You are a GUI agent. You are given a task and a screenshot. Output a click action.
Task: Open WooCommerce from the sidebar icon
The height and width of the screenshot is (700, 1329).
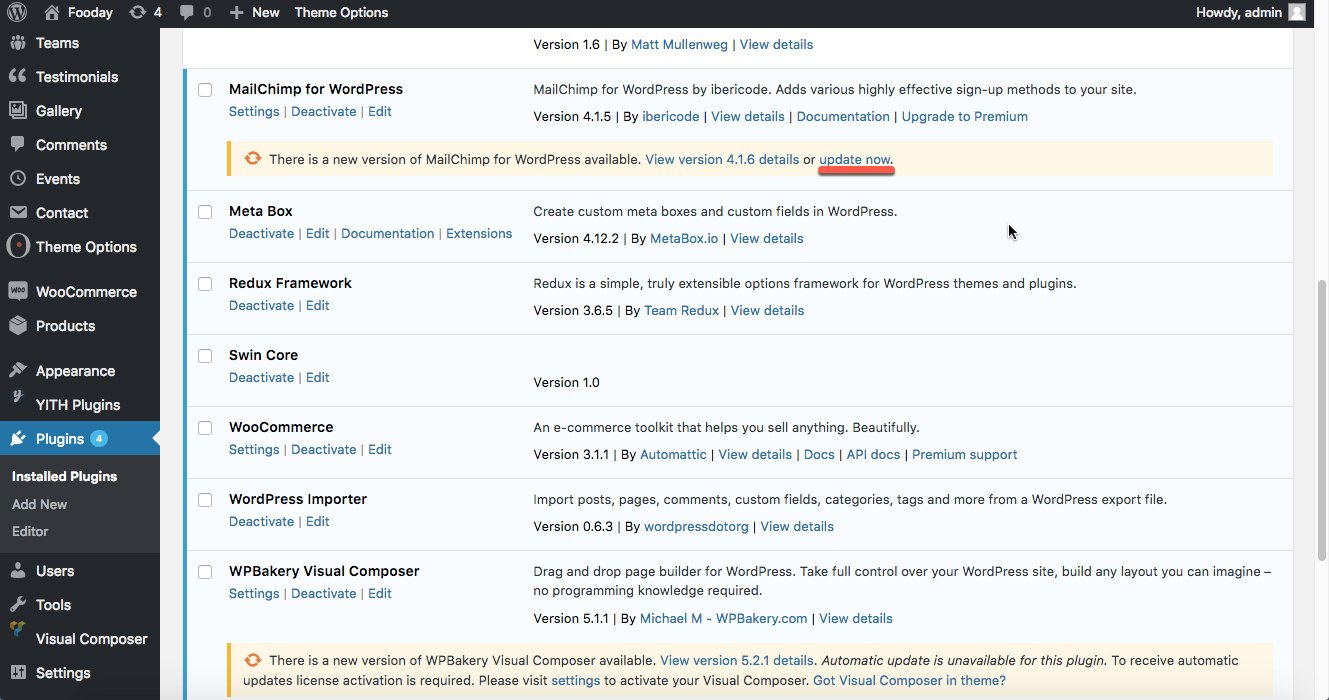18,292
